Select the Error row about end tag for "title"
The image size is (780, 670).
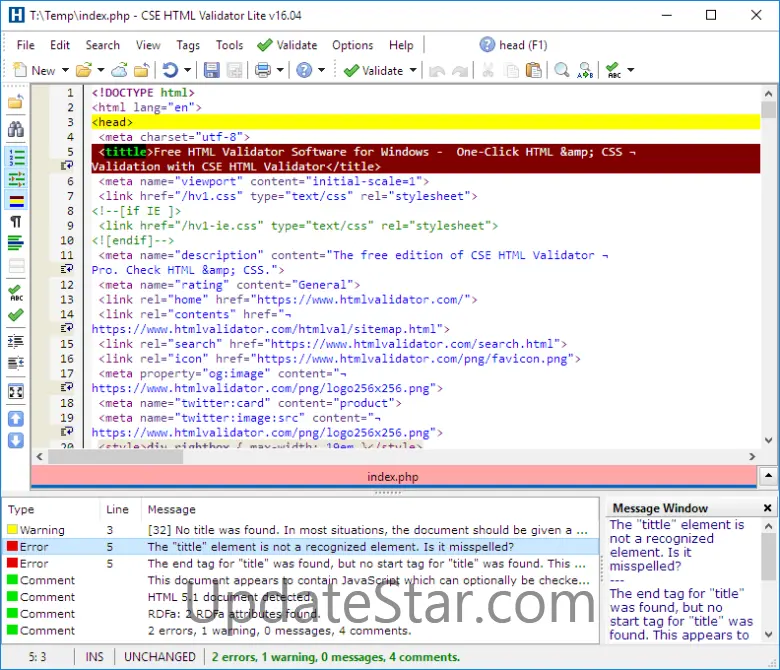coord(301,564)
